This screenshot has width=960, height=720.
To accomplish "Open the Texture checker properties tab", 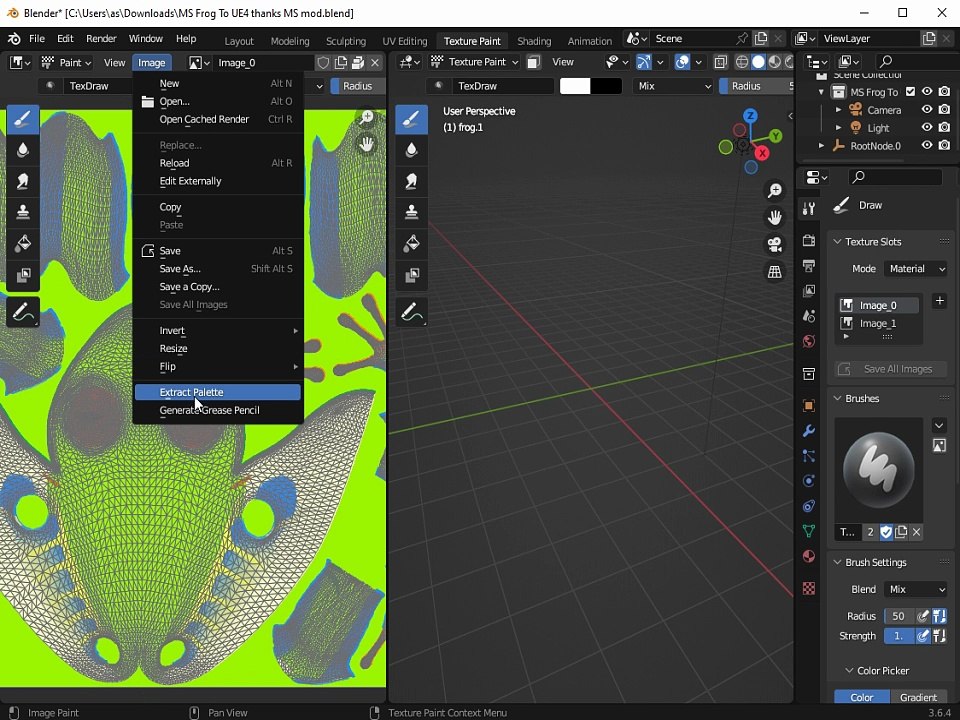I will (x=809, y=588).
